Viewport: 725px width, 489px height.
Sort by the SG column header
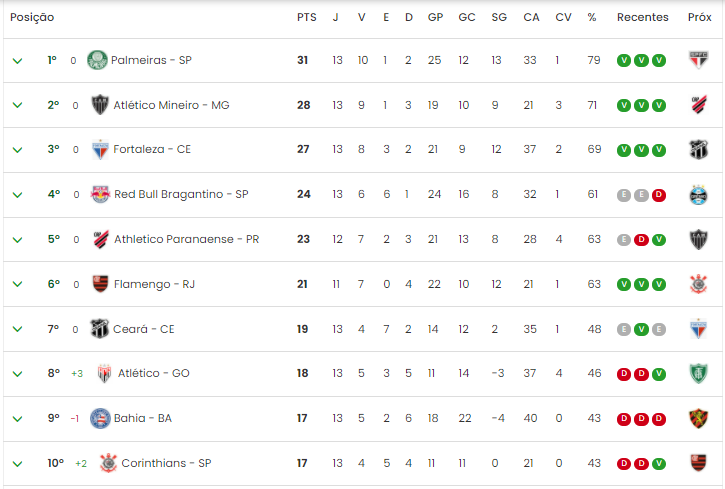point(499,18)
